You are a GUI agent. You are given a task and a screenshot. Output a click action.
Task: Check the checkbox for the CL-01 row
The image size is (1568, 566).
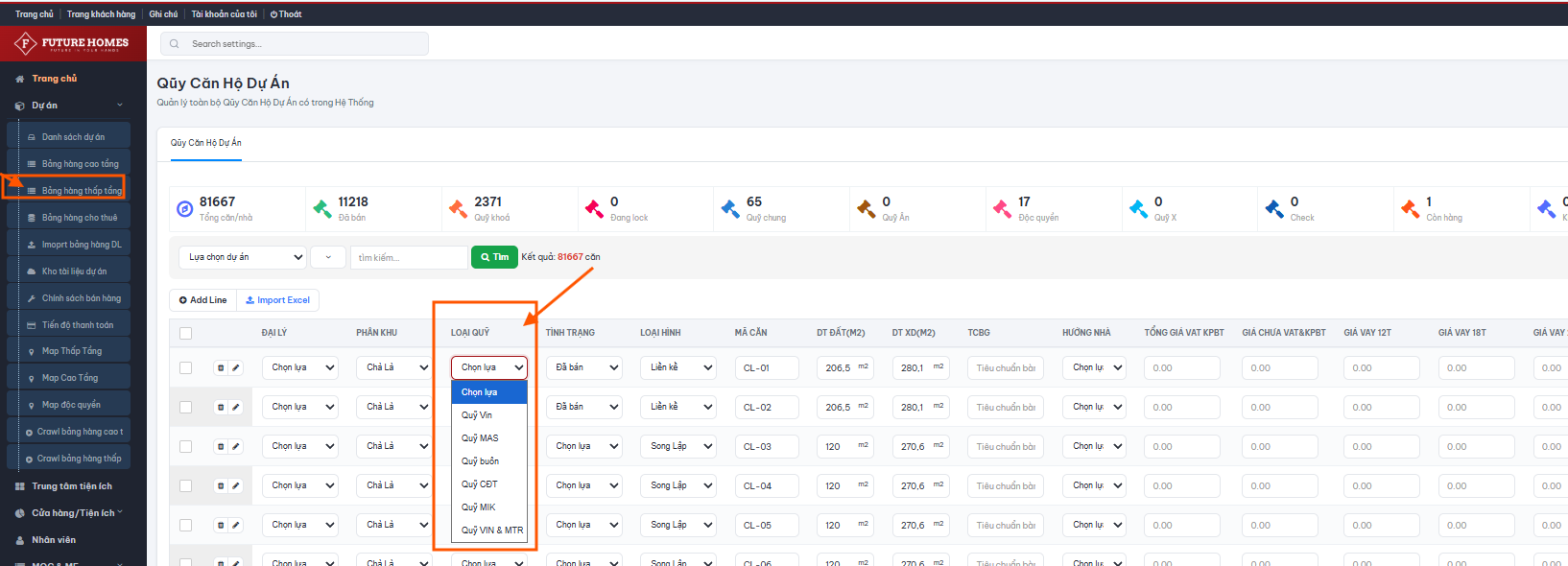(185, 367)
